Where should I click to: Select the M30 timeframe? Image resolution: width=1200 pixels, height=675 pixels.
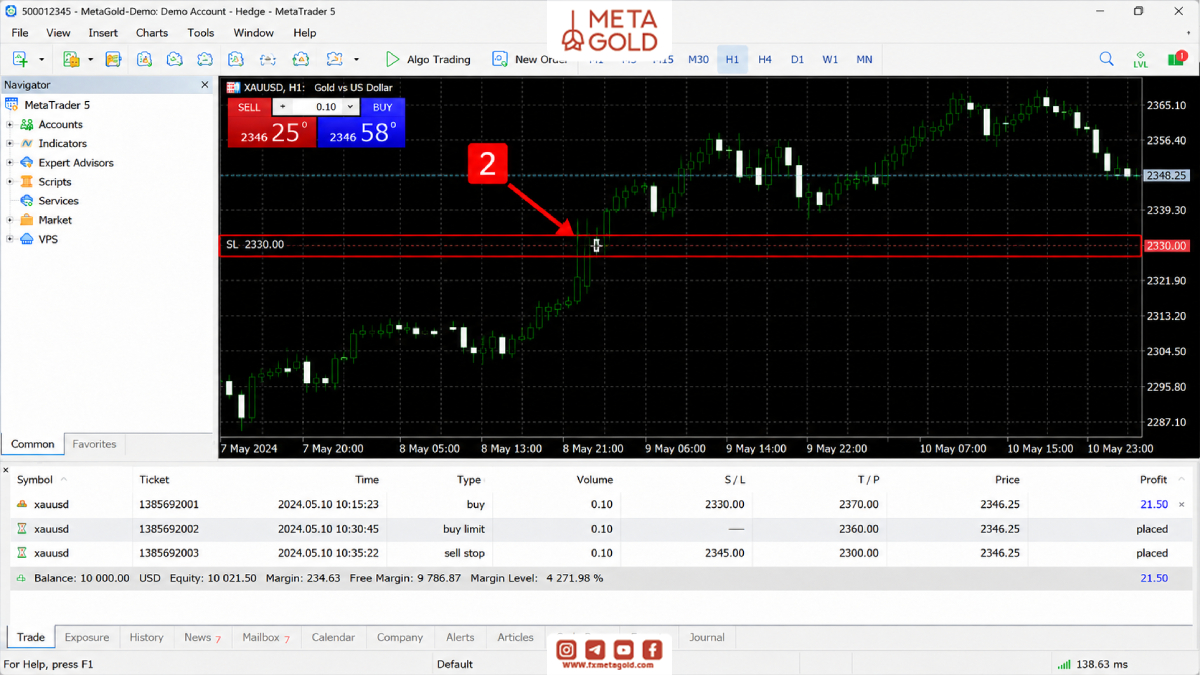click(698, 59)
